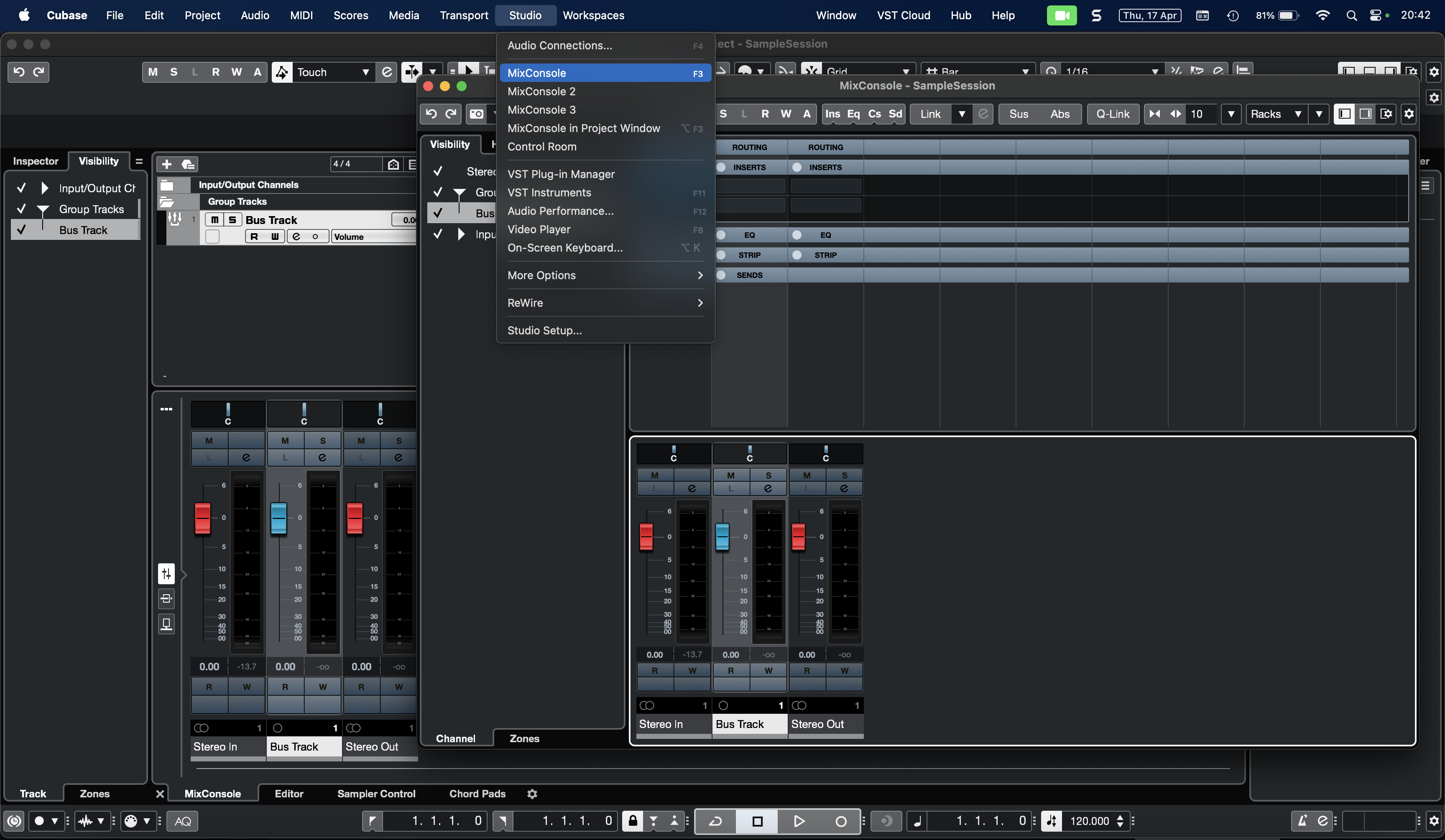Collapse the Group Tracks tree in Visibility

click(42, 209)
